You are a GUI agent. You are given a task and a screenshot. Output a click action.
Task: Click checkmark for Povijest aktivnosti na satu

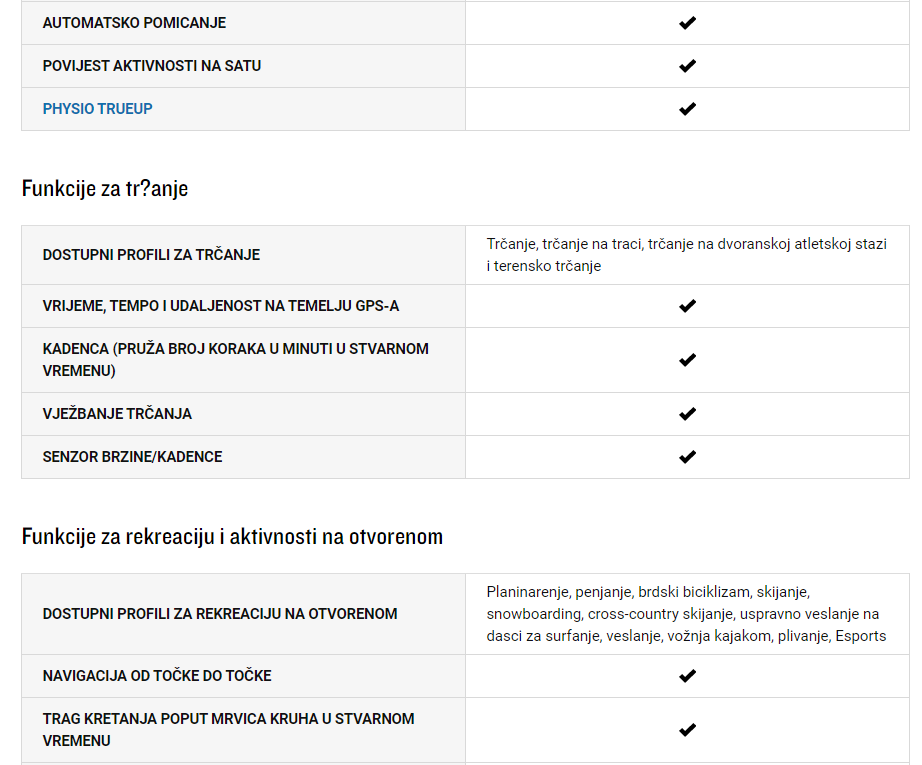687,66
